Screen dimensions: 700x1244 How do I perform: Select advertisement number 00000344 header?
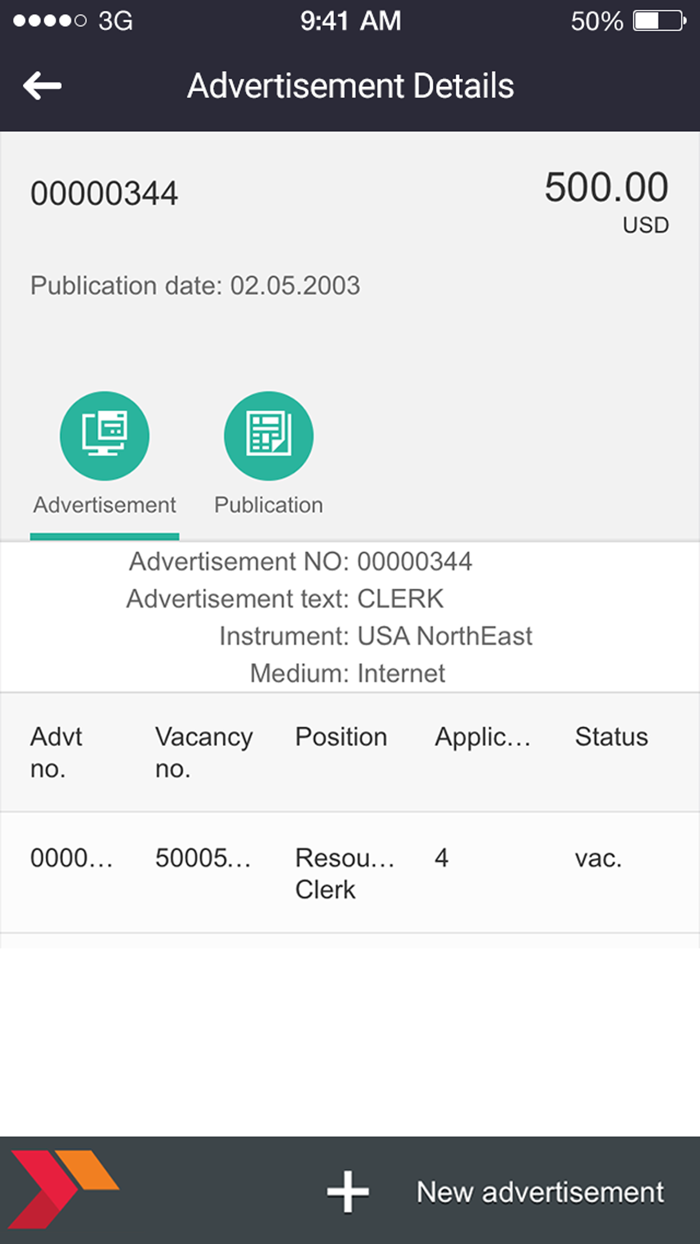click(x=104, y=193)
